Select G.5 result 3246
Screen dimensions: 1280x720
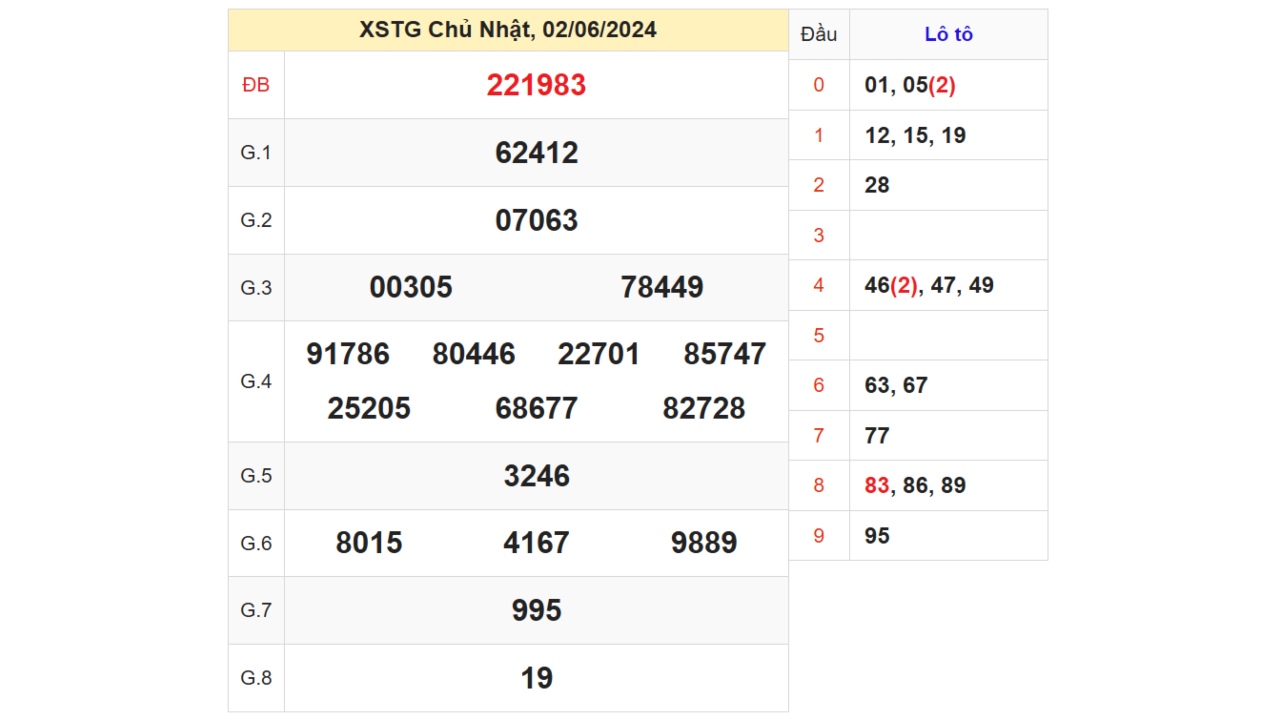[x=536, y=476]
